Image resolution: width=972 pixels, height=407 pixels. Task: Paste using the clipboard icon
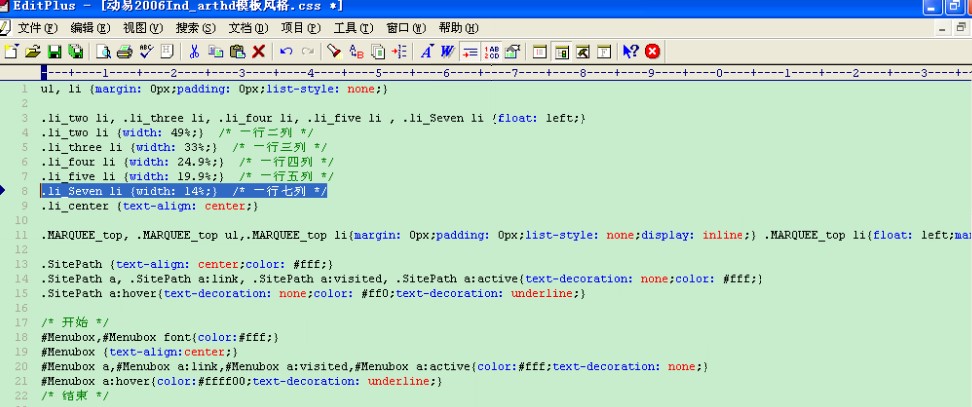(x=237, y=51)
